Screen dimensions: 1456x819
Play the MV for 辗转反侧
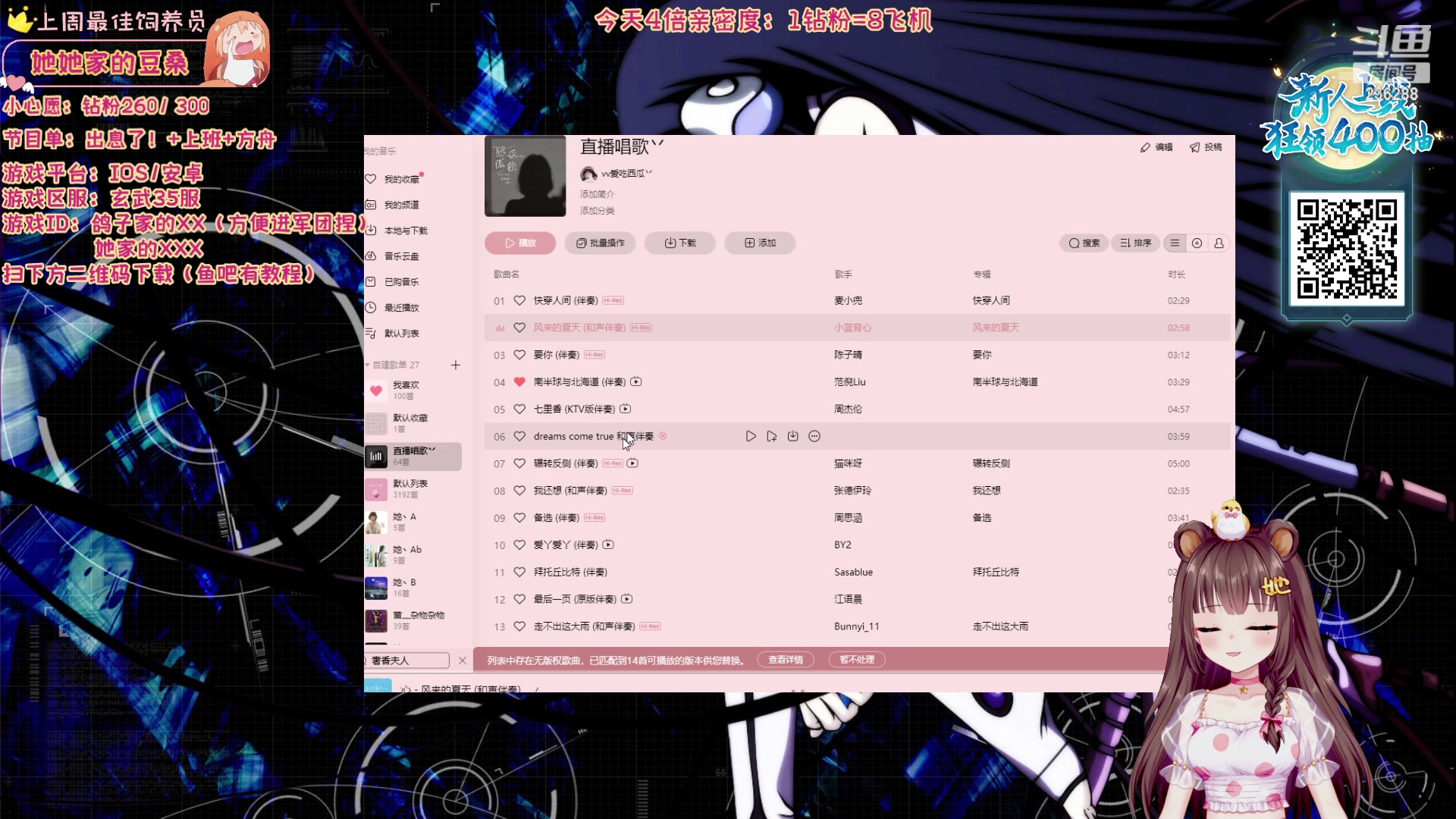point(632,463)
